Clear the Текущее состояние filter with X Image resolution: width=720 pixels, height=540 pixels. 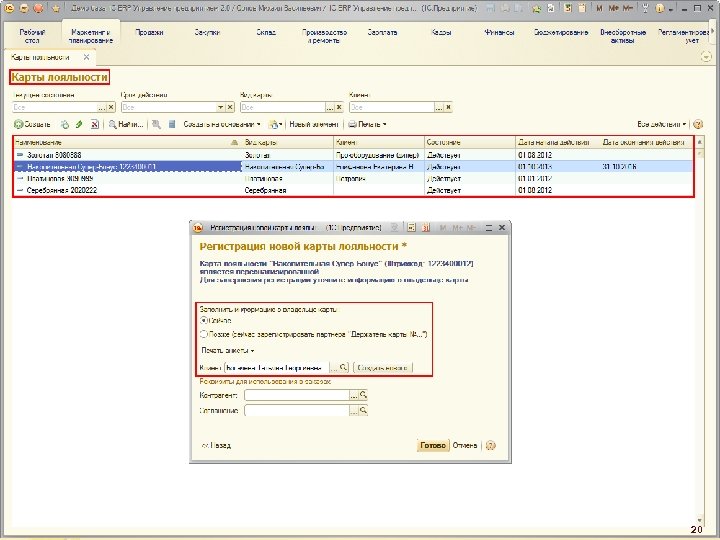coord(111,107)
